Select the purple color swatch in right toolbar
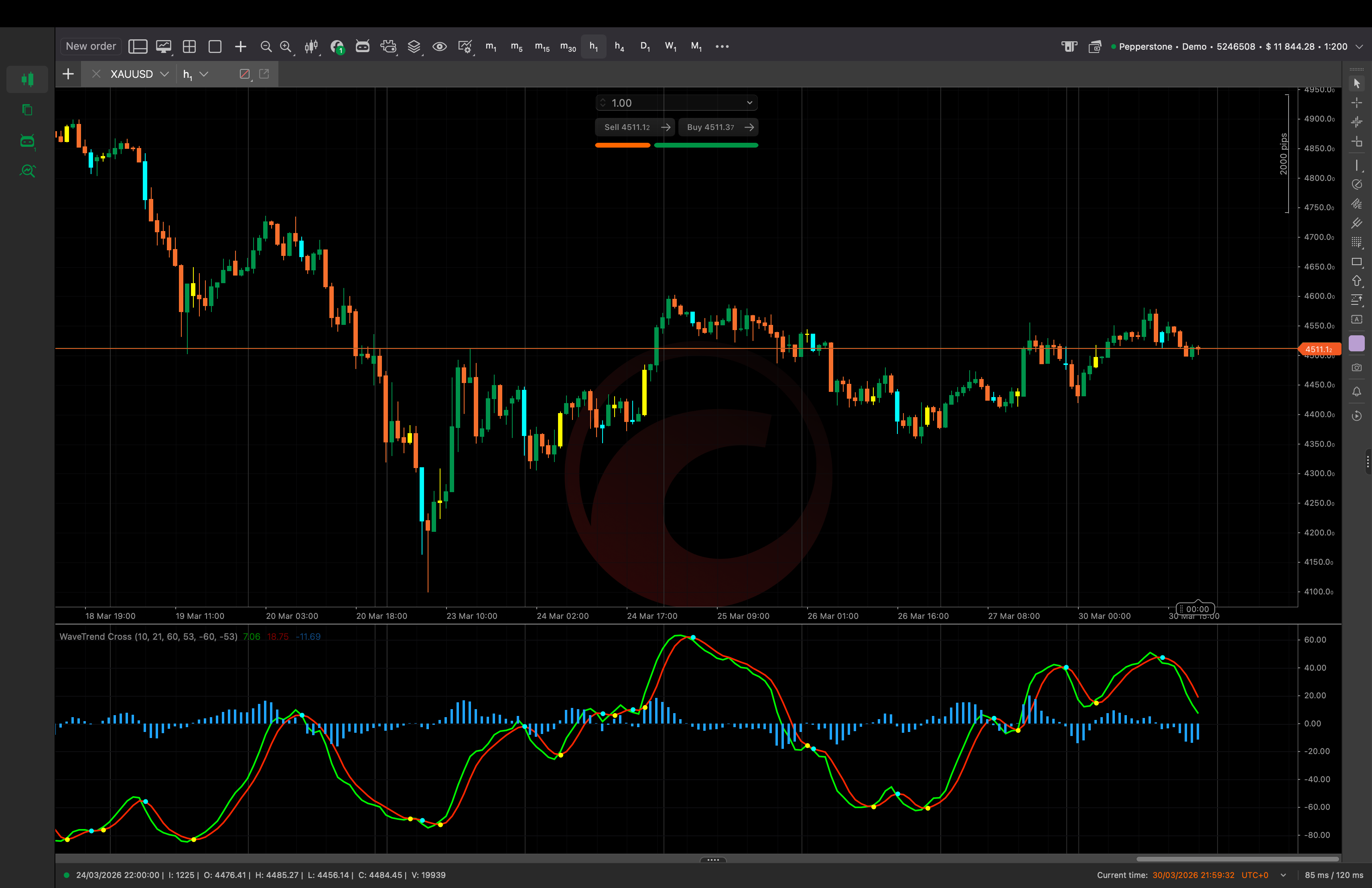1372x888 pixels. point(1357,343)
